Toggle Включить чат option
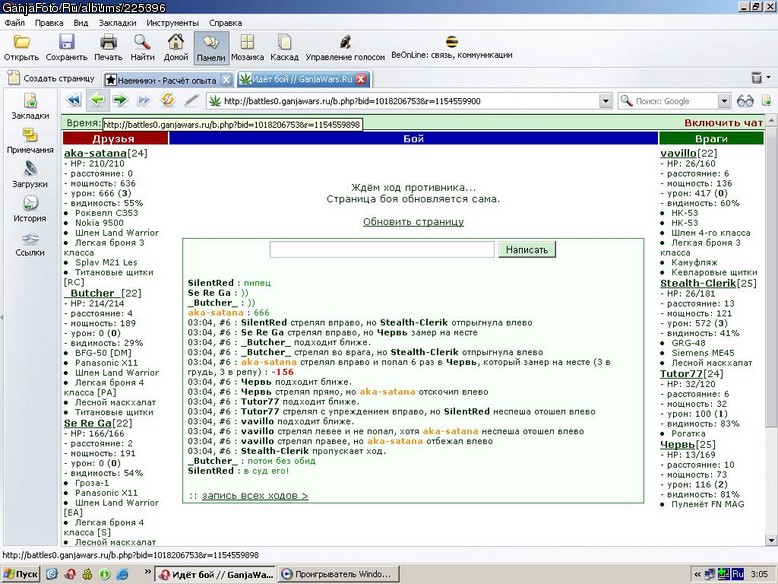The width and height of the screenshot is (778, 584). 723,123
